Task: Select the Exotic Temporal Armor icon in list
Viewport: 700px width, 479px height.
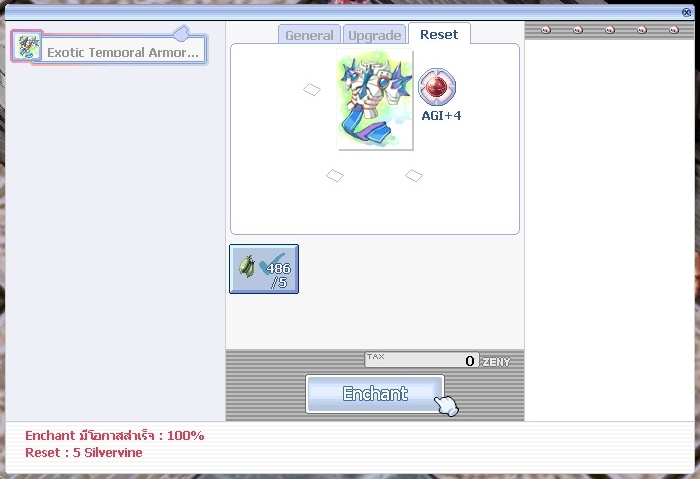Action: click(x=27, y=46)
